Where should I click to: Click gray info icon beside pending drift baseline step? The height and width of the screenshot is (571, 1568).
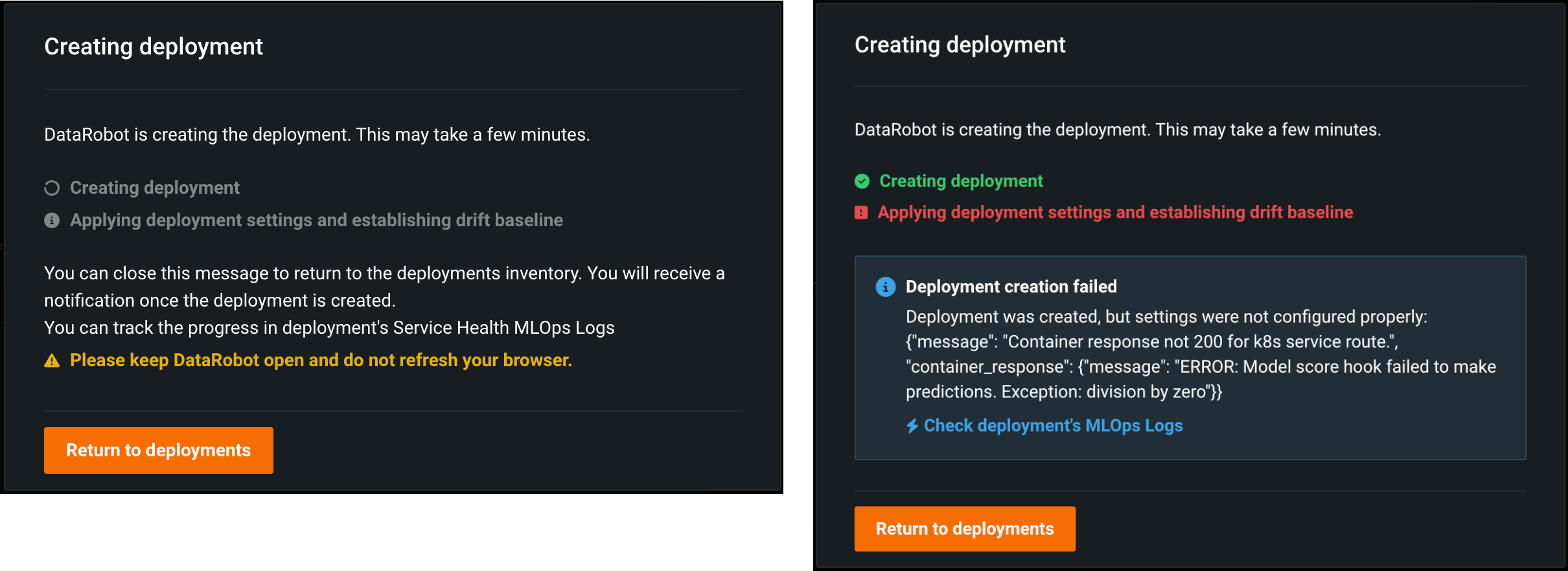(52, 220)
